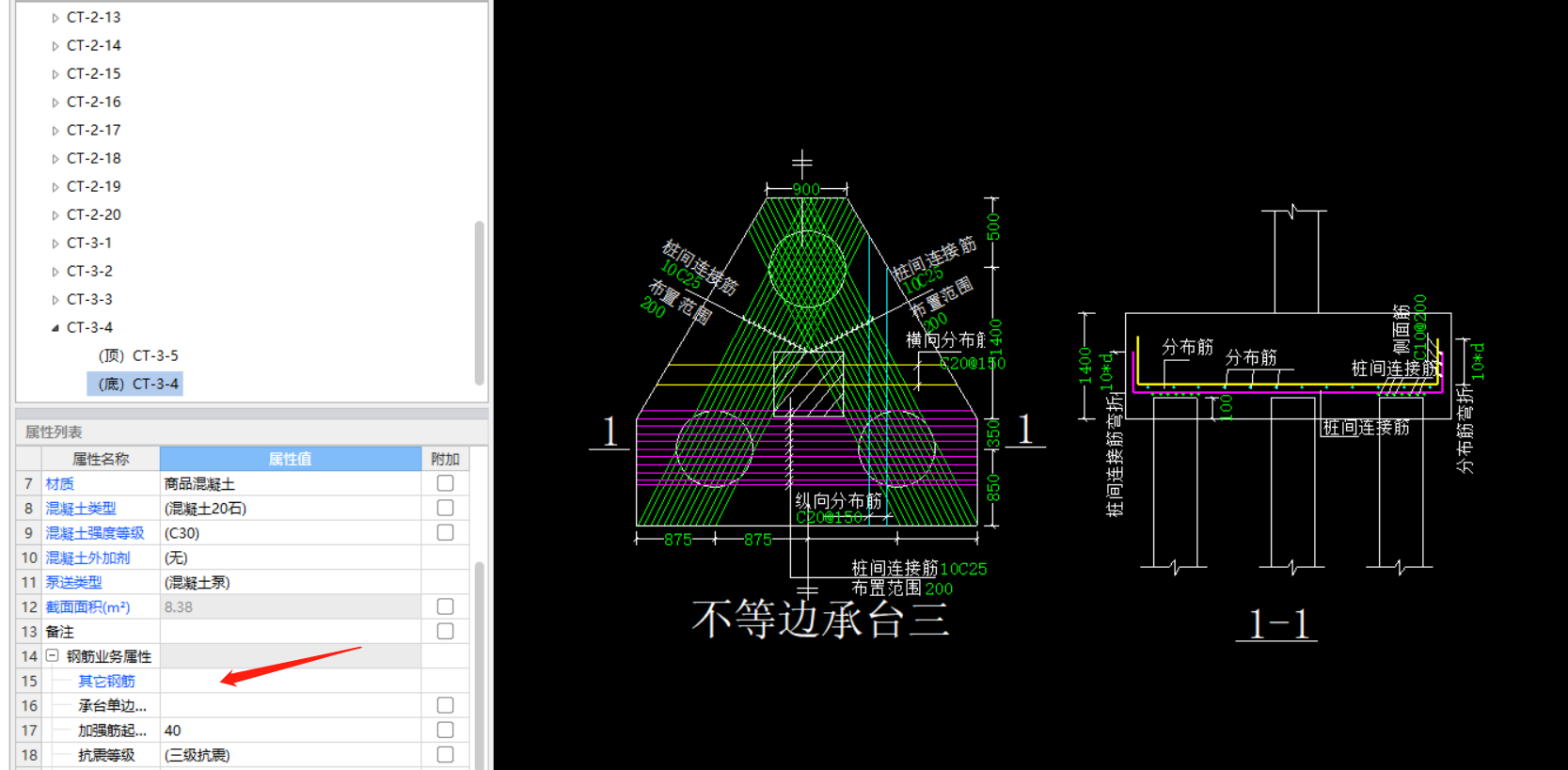Viewport: 1568px width, 770px height.
Task: Click the 900 top dimension in drawing
Action: pyautogui.click(x=806, y=189)
